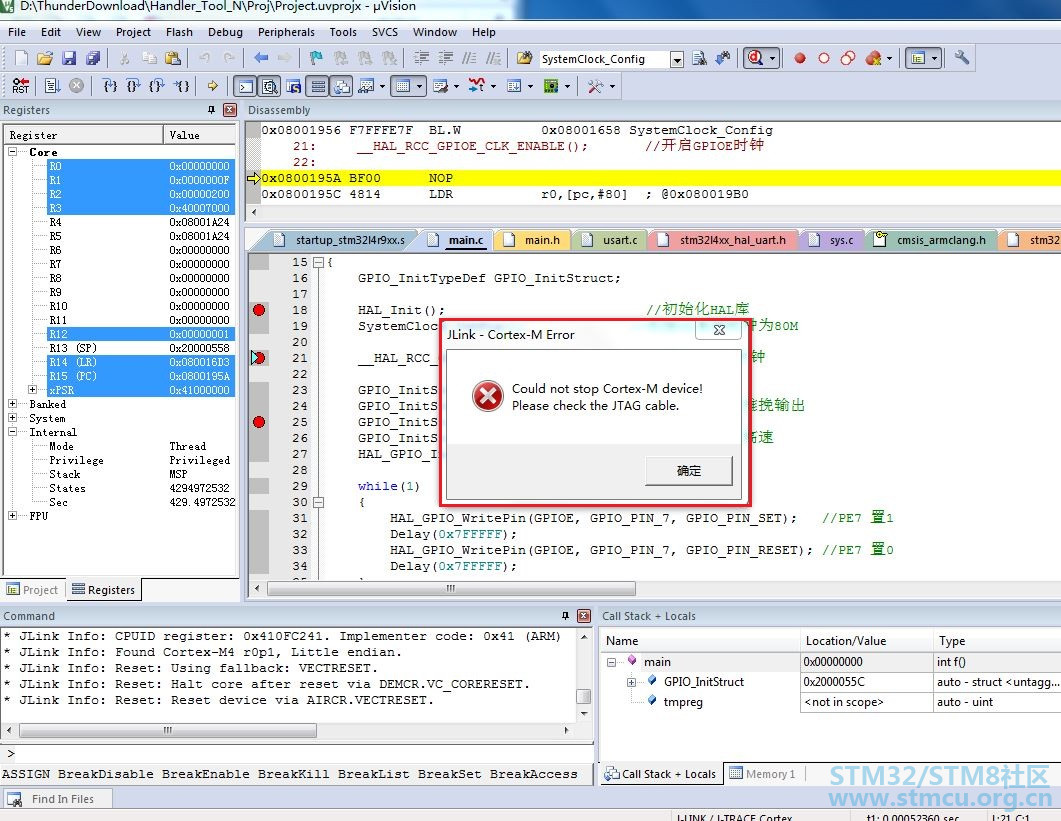Insert breakpoint with solid red circle icon
This screenshot has width=1061, height=821.
pos(800,59)
